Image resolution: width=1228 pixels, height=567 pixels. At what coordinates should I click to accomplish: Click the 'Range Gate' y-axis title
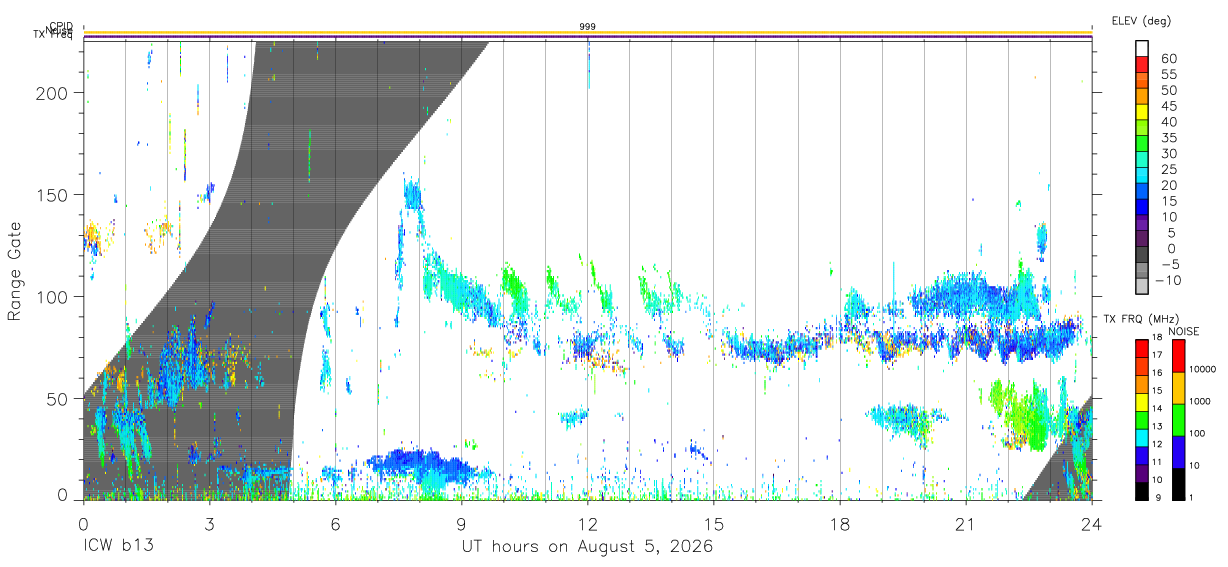(15, 272)
